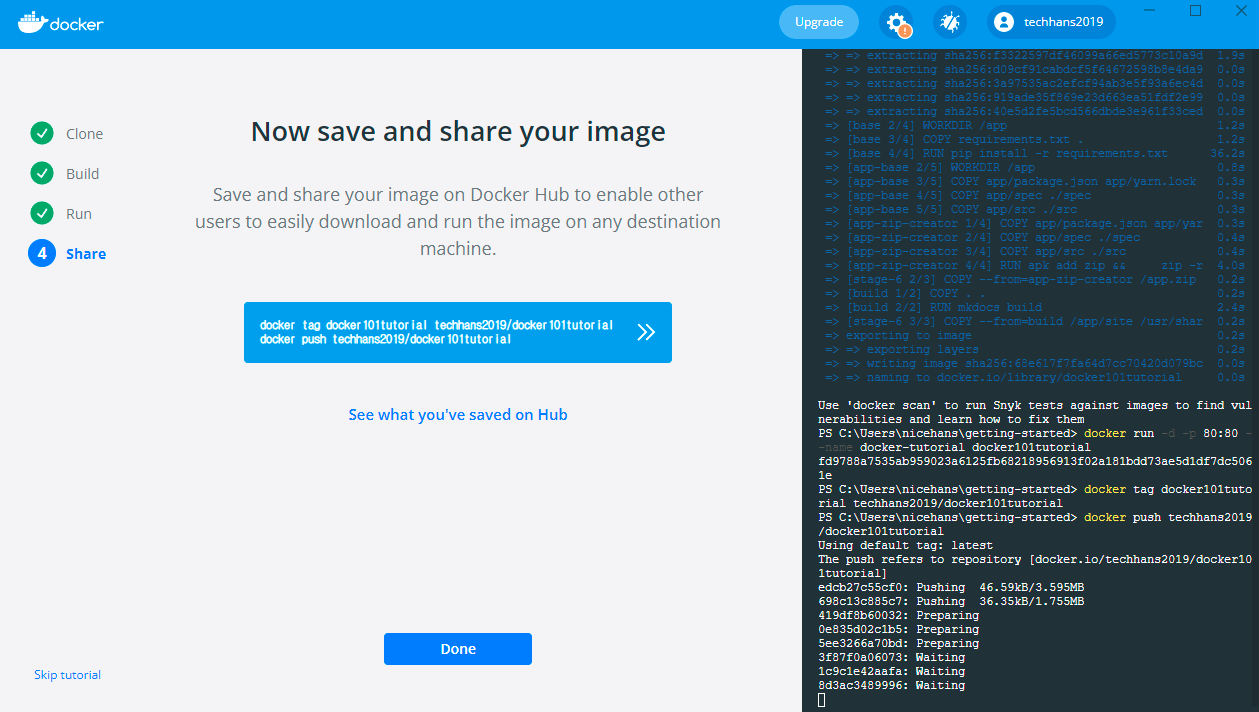Click terminal line '1c9c1e42aafa: Waiting'
The width and height of the screenshot is (1259, 712).
(x=891, y=671)
